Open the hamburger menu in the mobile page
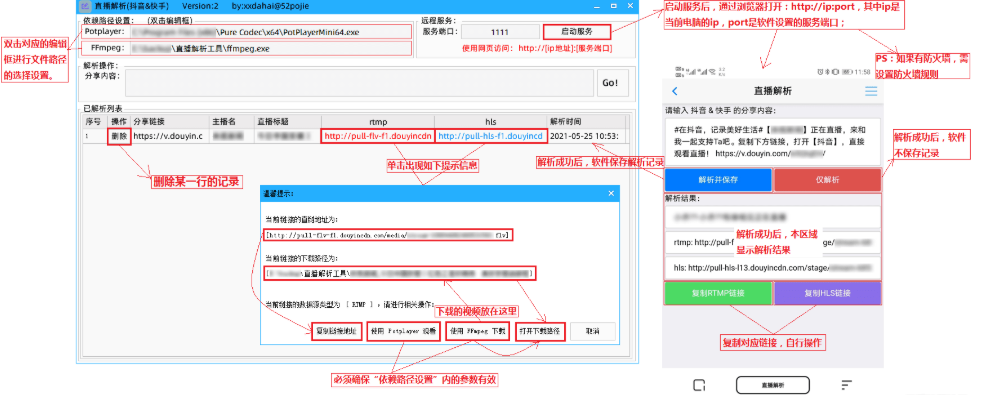The height and width of the screenshot is (395, 990). pos(871,91)
